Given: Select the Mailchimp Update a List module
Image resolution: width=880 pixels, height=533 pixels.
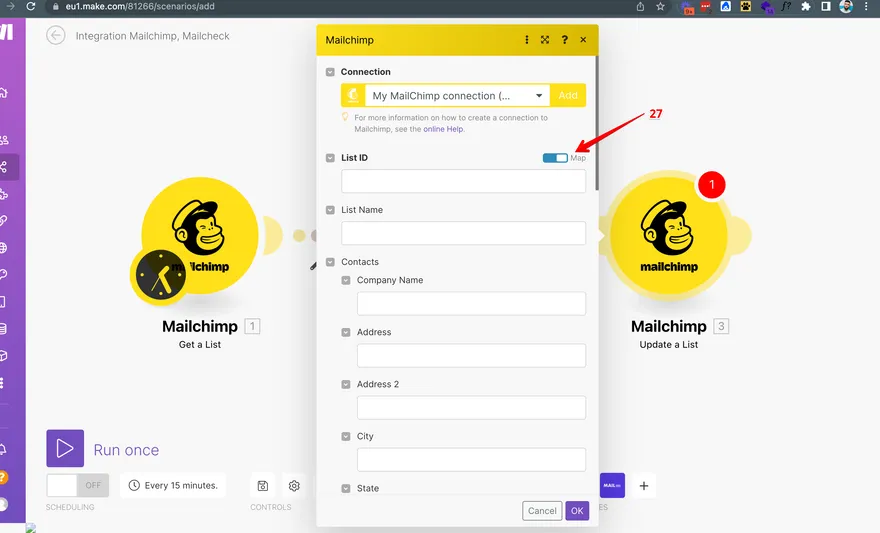Looking at the screenshot, I should 669,236.
